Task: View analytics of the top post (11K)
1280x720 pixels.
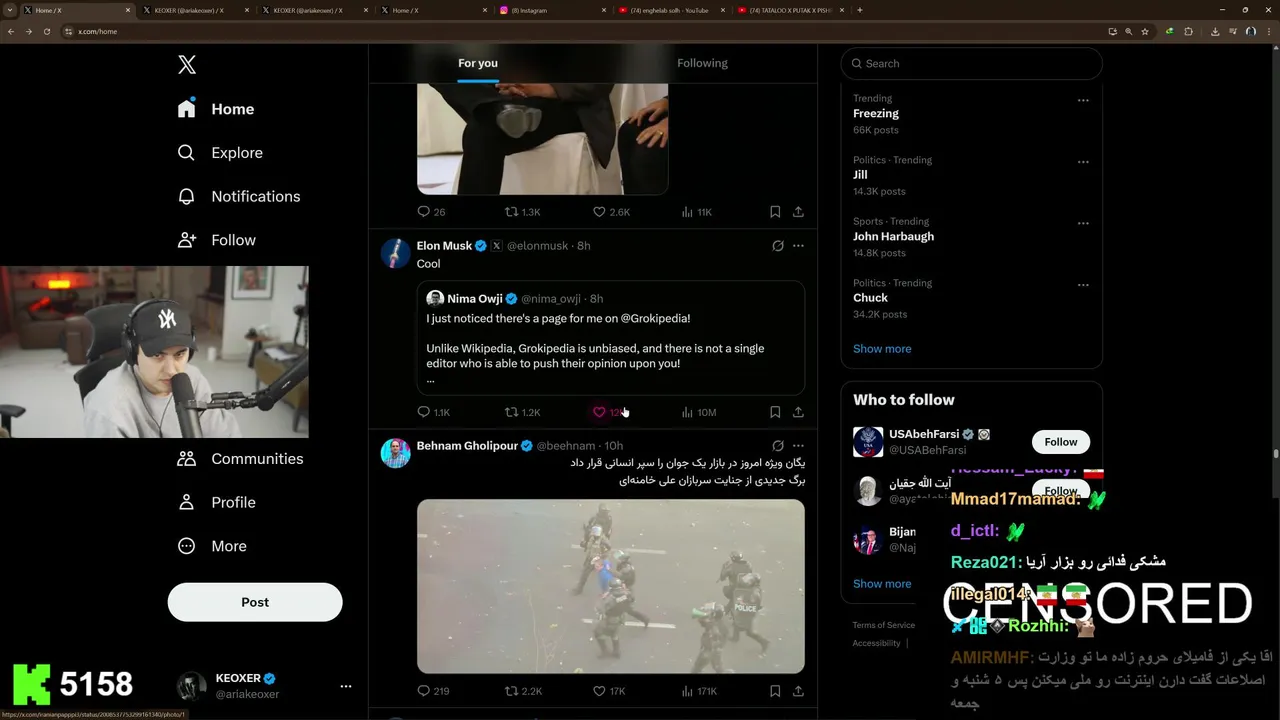Action: (696, 212)
